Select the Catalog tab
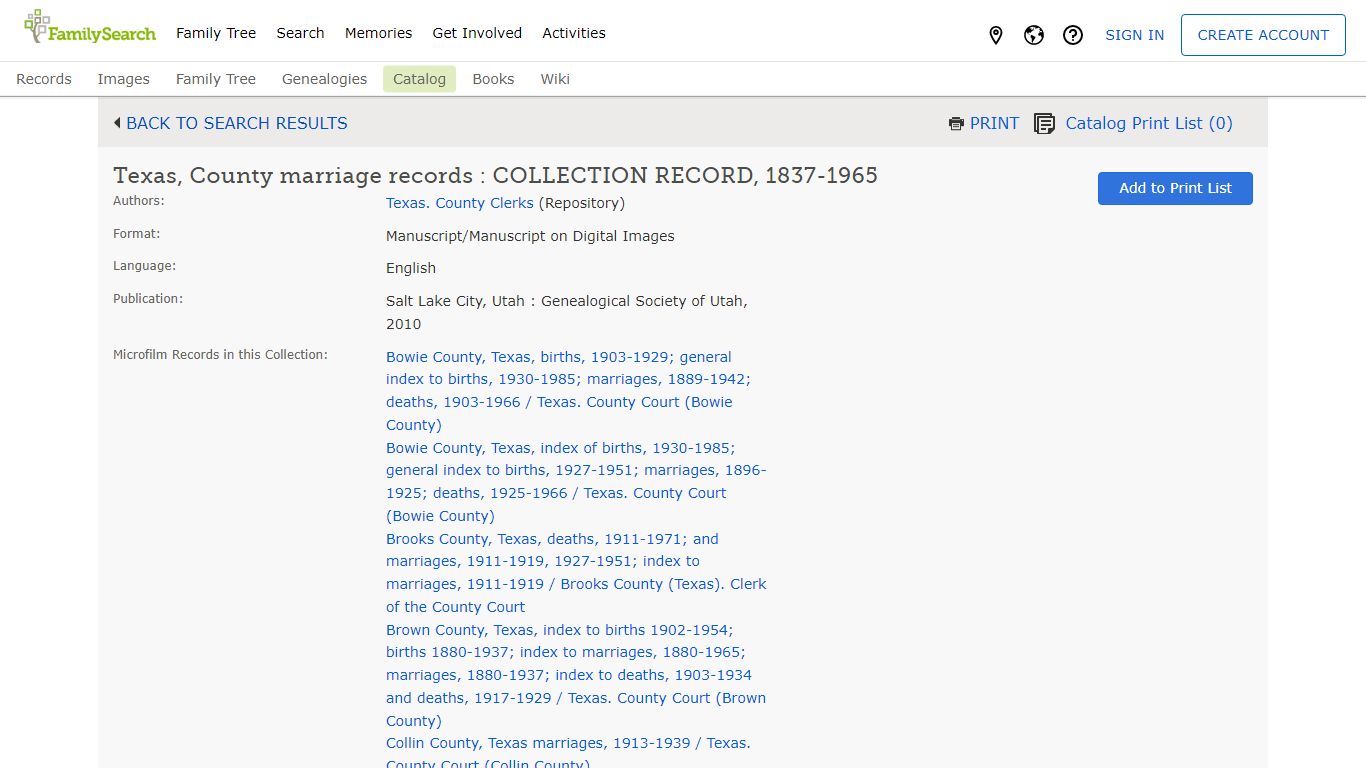 tap(419, 79)
